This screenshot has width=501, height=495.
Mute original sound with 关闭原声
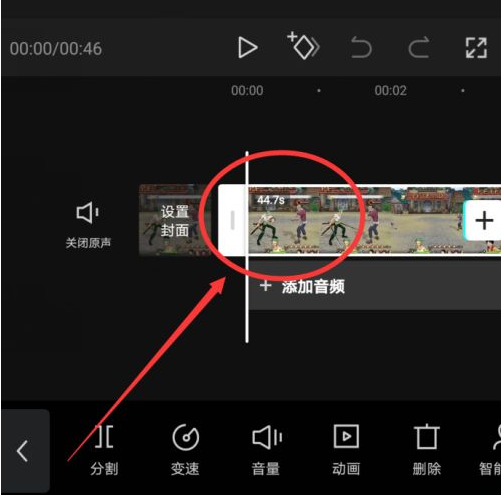(x=88, y=225)
